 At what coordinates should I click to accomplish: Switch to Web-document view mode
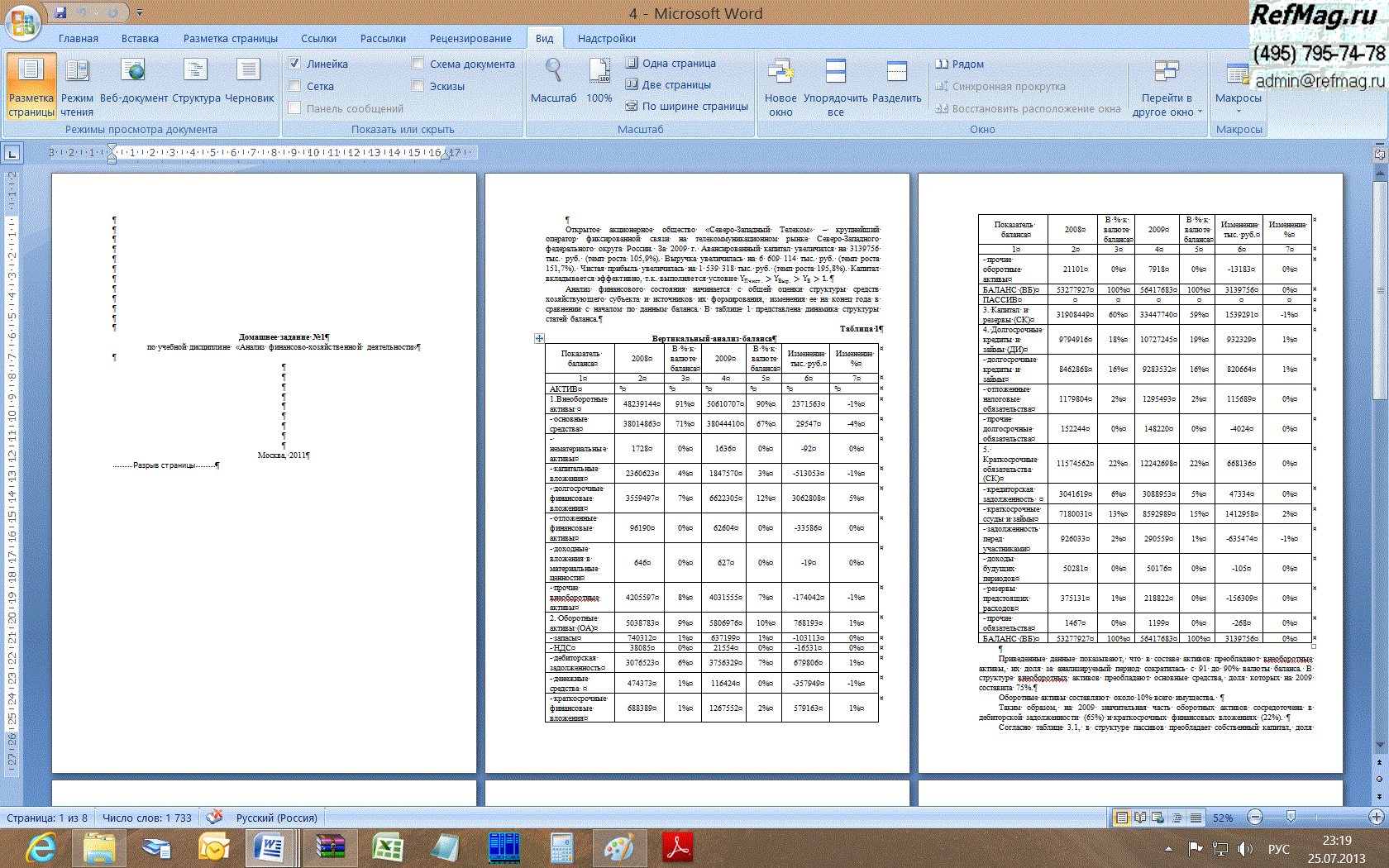133,81
